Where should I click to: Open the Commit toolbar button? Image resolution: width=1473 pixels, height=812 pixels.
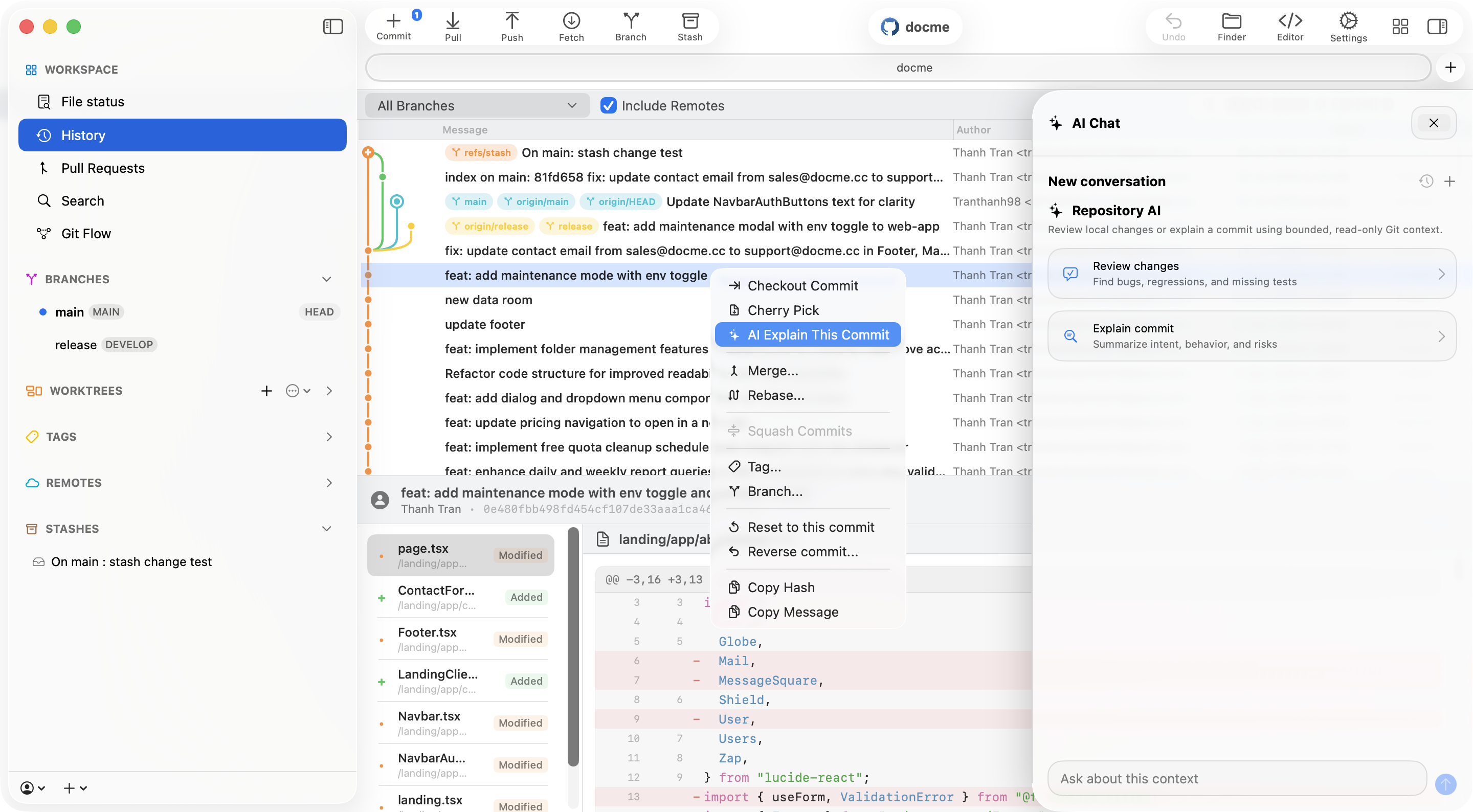point(393,26)
